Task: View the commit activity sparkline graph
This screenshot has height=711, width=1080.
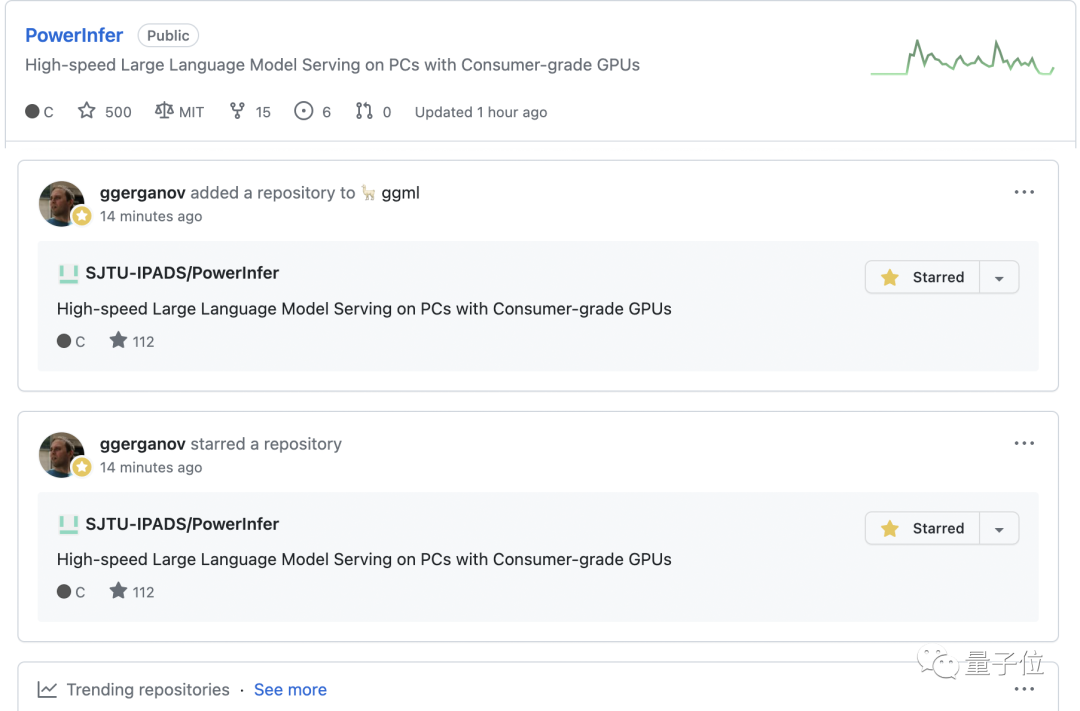Action: click(962, 58)
